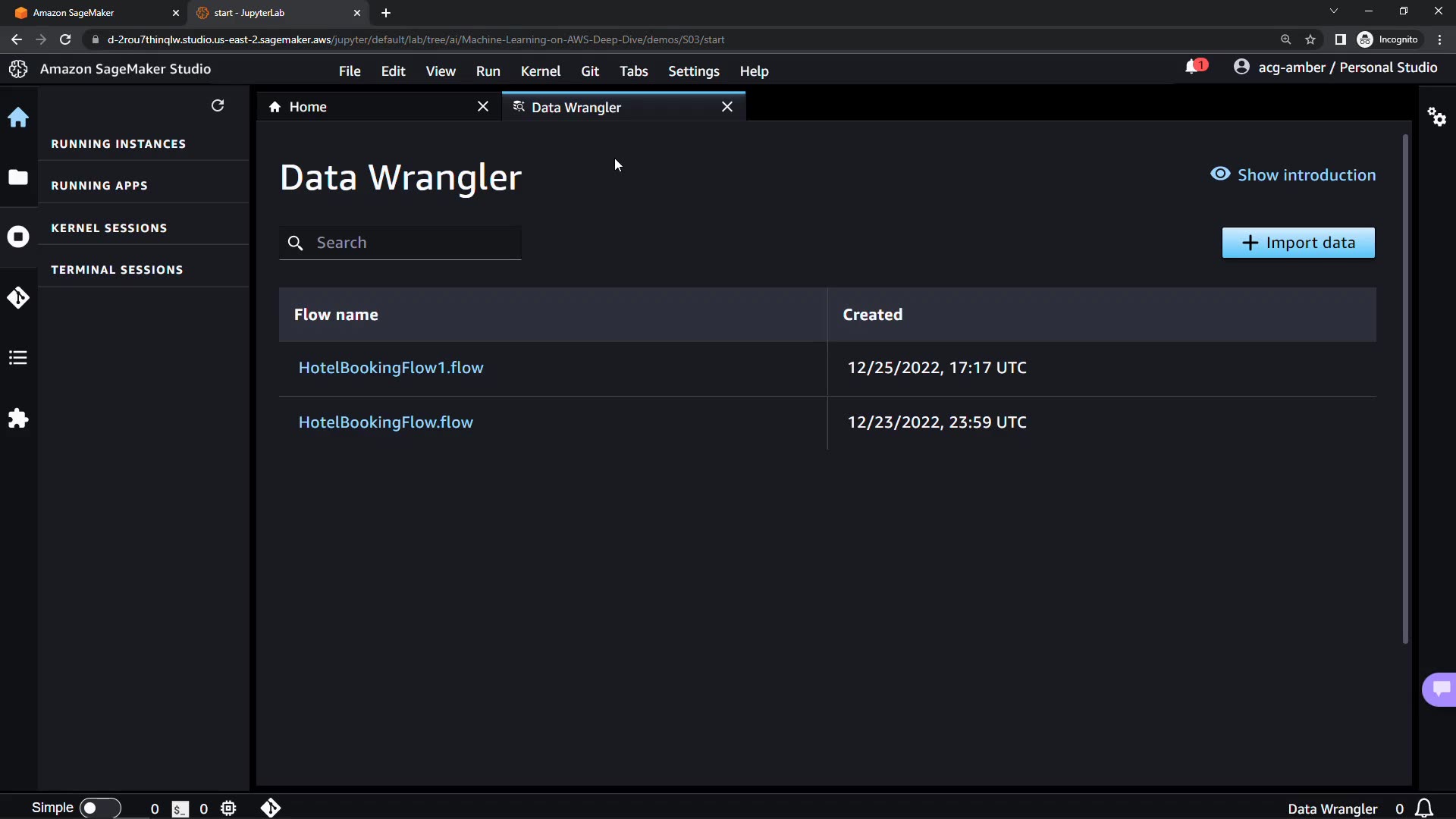Click the refresh icon in running panel
This screenshot has width=1456, height=819.
click(x=218, y=105)
